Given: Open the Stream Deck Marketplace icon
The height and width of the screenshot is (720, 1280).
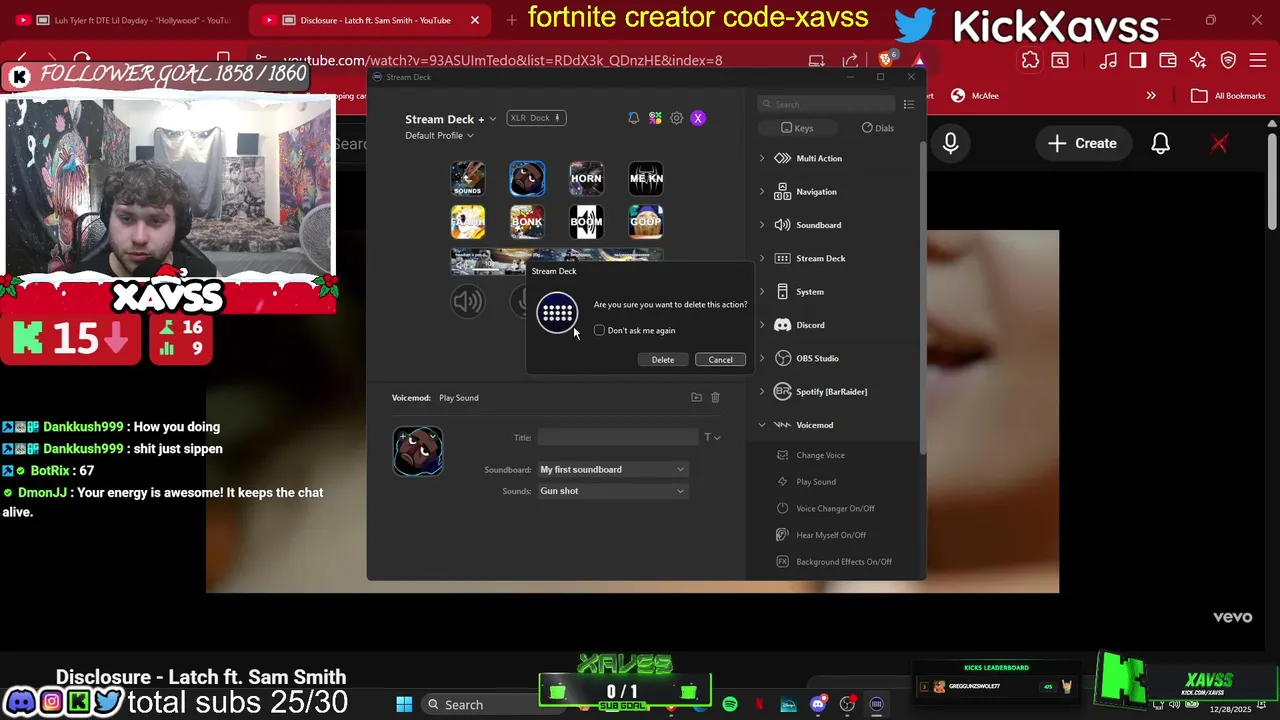Looking at the screenshot, I should (655, 118).
